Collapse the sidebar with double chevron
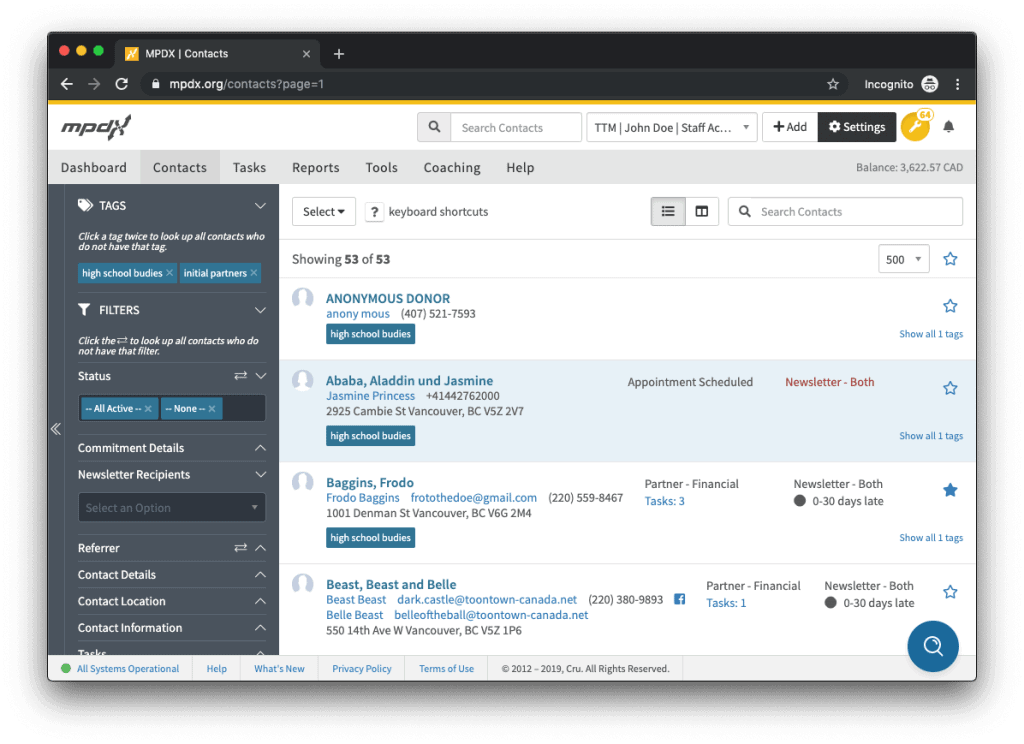 point(56,429)
